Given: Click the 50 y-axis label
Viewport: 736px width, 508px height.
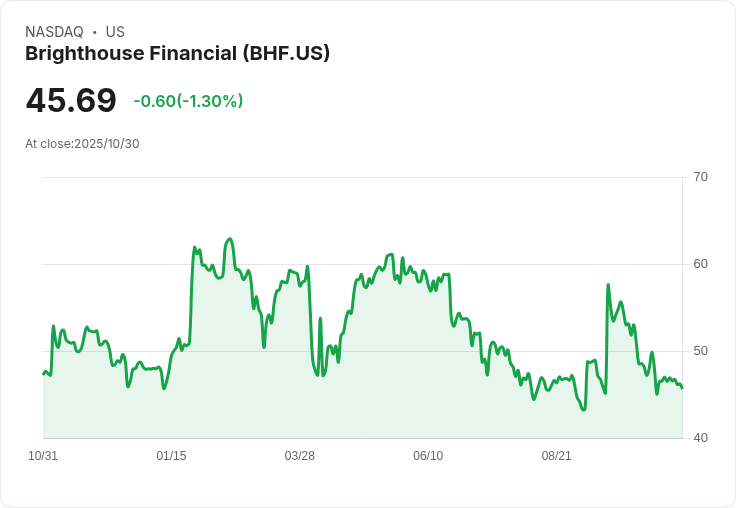Looking at the screenshot, I should [701, 351].
